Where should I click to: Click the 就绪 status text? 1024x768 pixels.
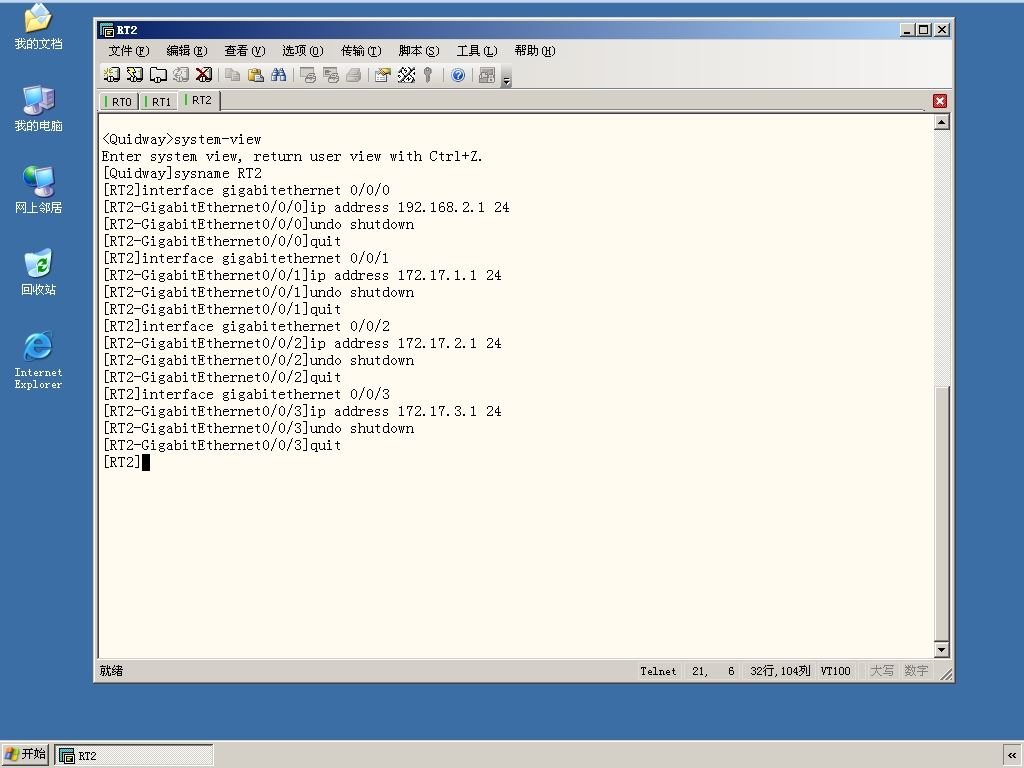(111, 671)
